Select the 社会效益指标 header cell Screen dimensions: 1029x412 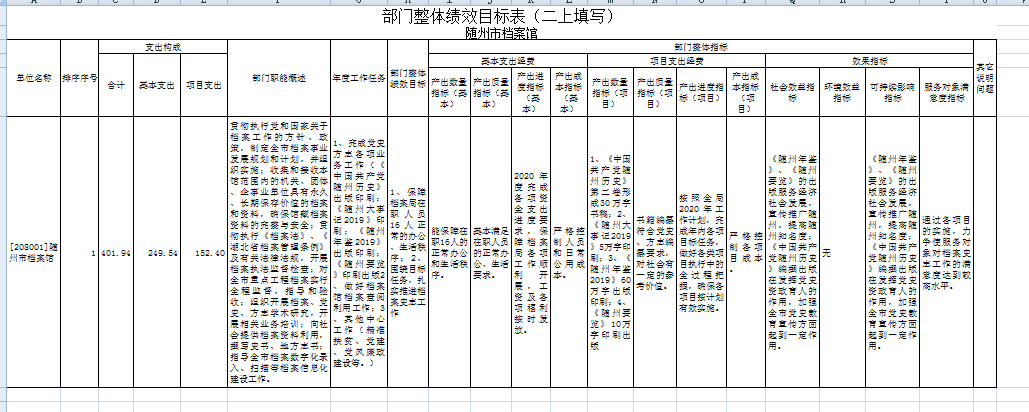pyautogui.click(x=789, y=86)
